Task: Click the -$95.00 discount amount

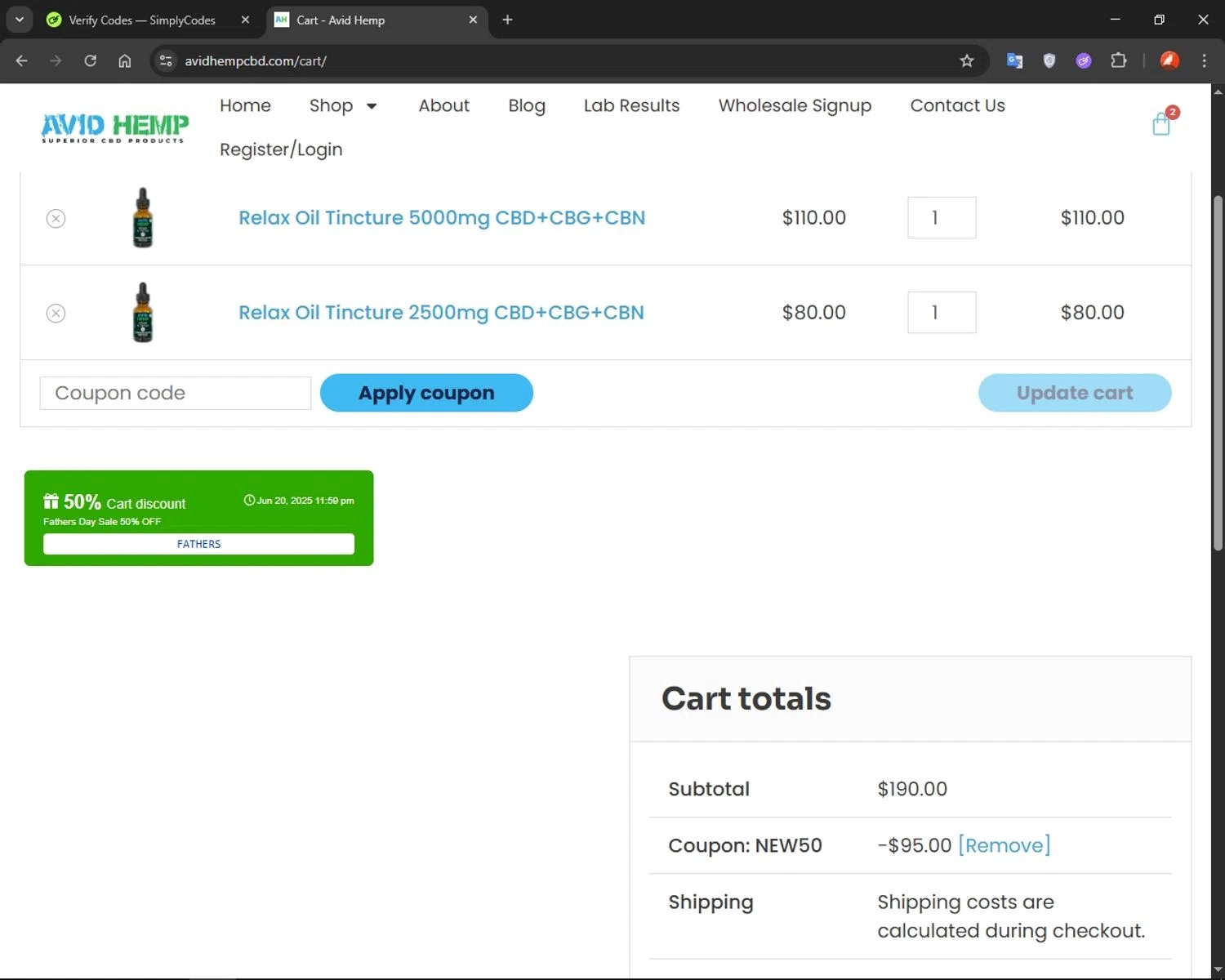Action: [x=915, y=845]
